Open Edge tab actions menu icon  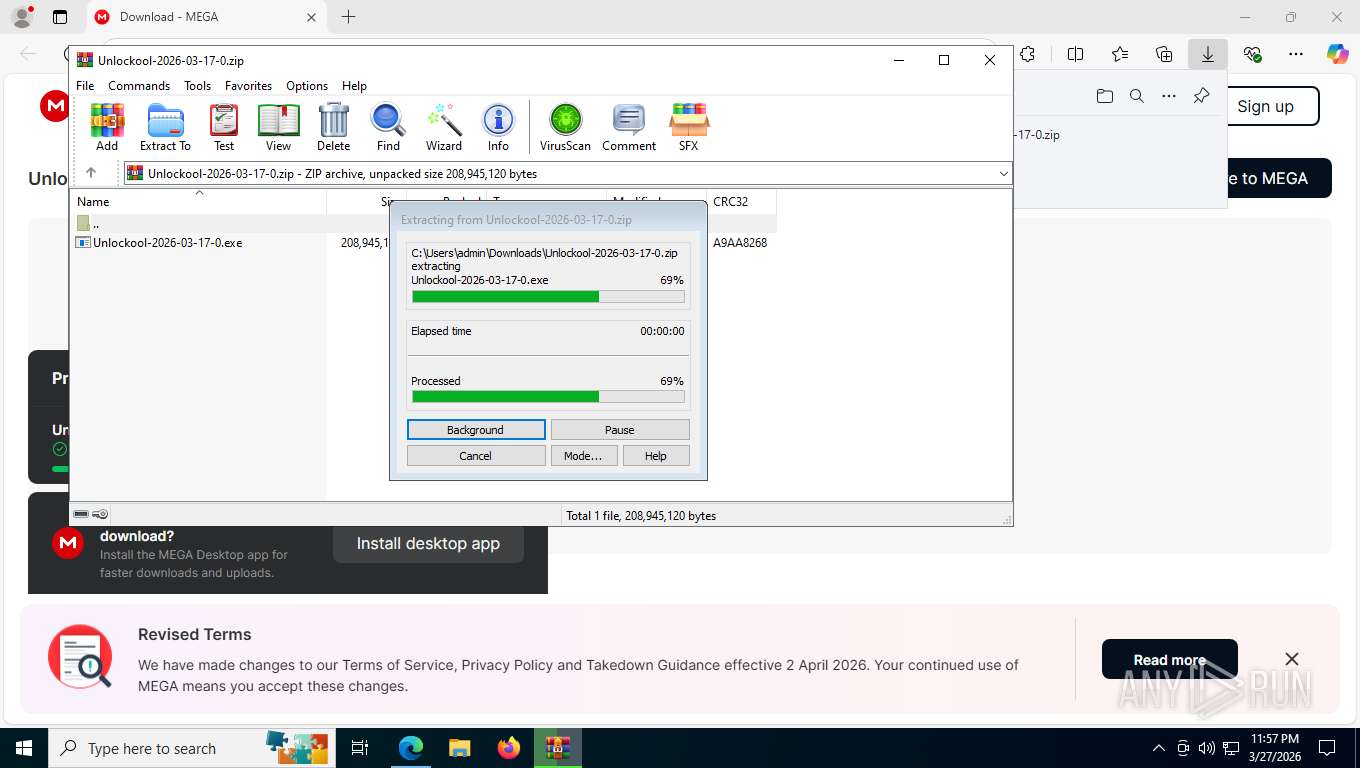[x=60, y=17]
